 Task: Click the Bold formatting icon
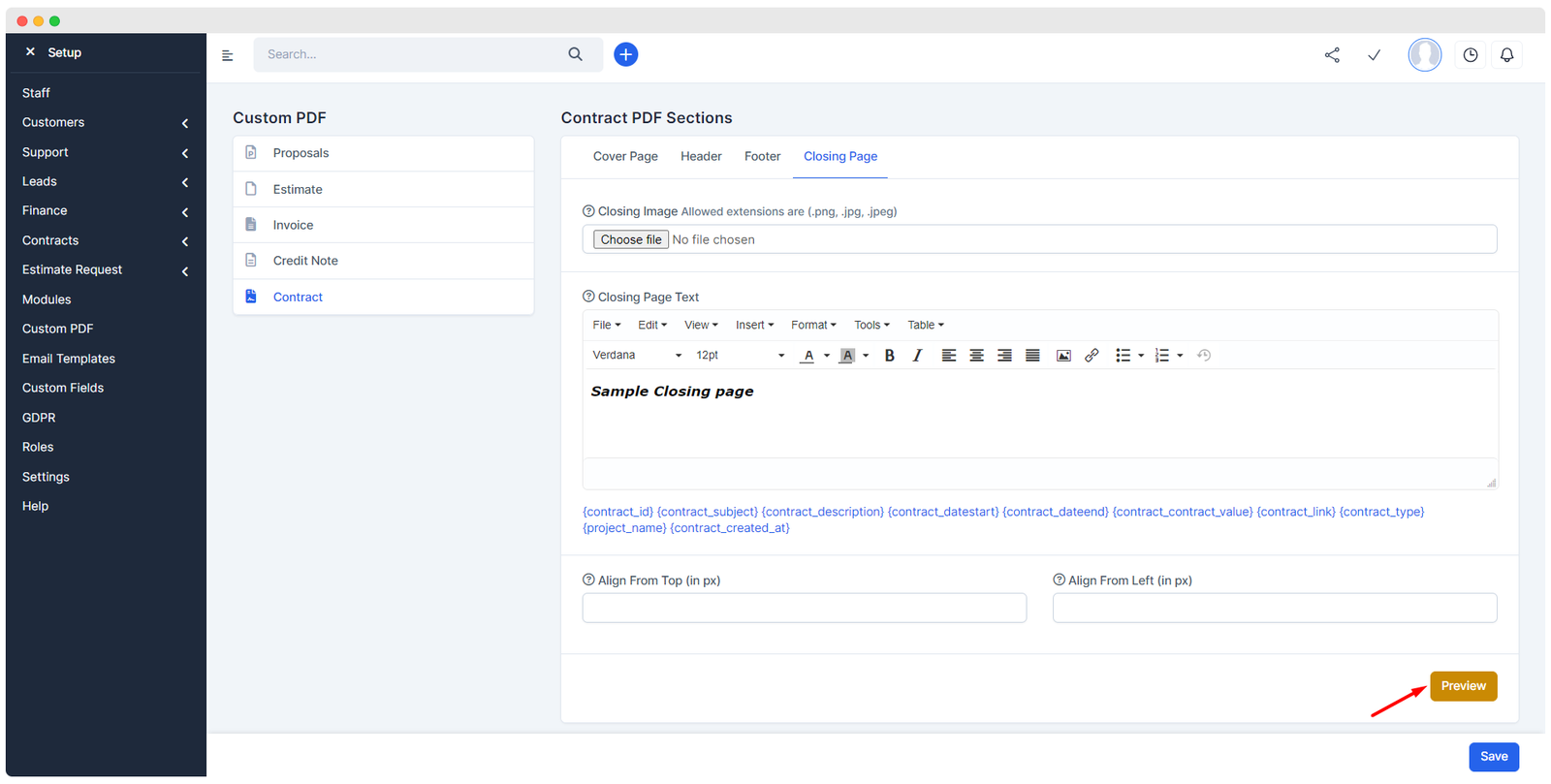pyautogui.click(x=889, y=356)
